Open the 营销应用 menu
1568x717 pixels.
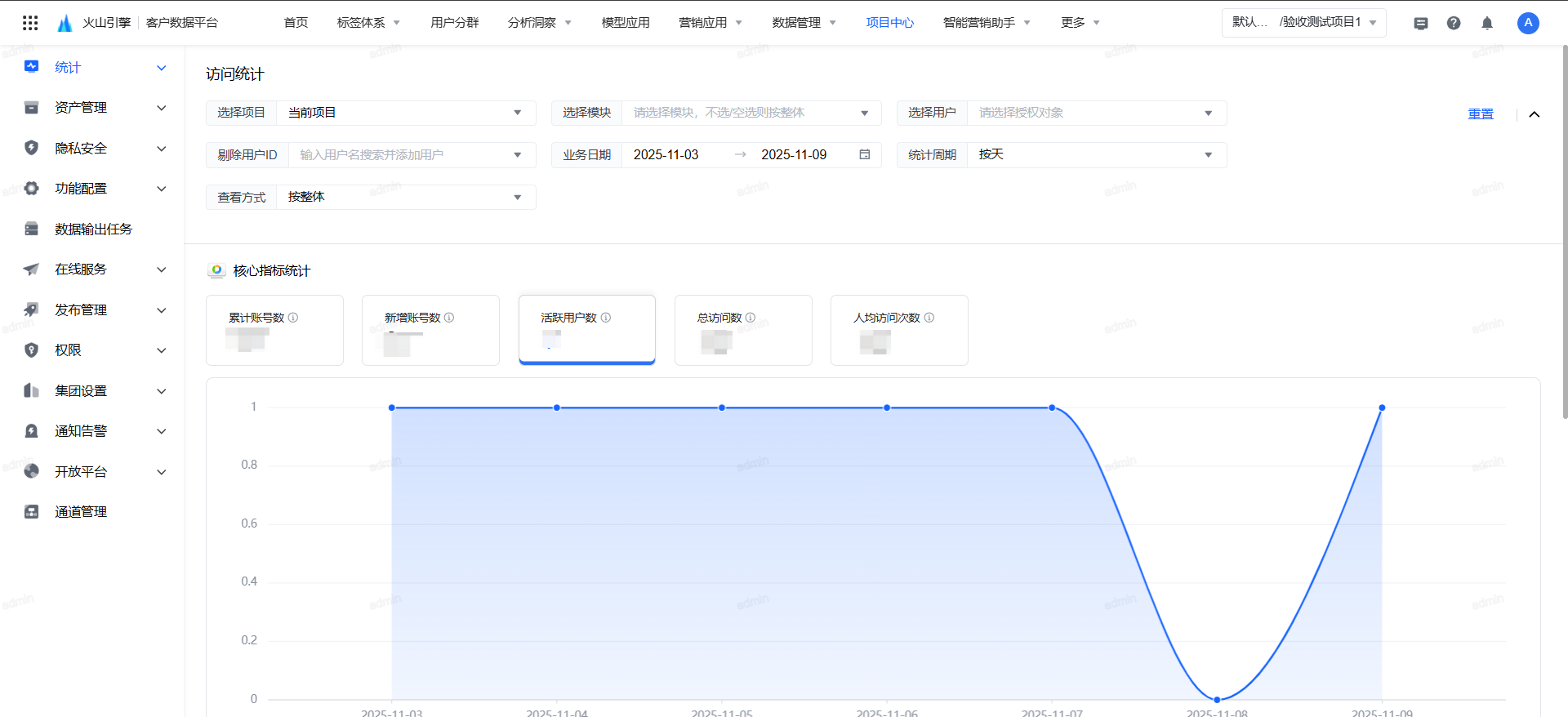pos(710,23)
